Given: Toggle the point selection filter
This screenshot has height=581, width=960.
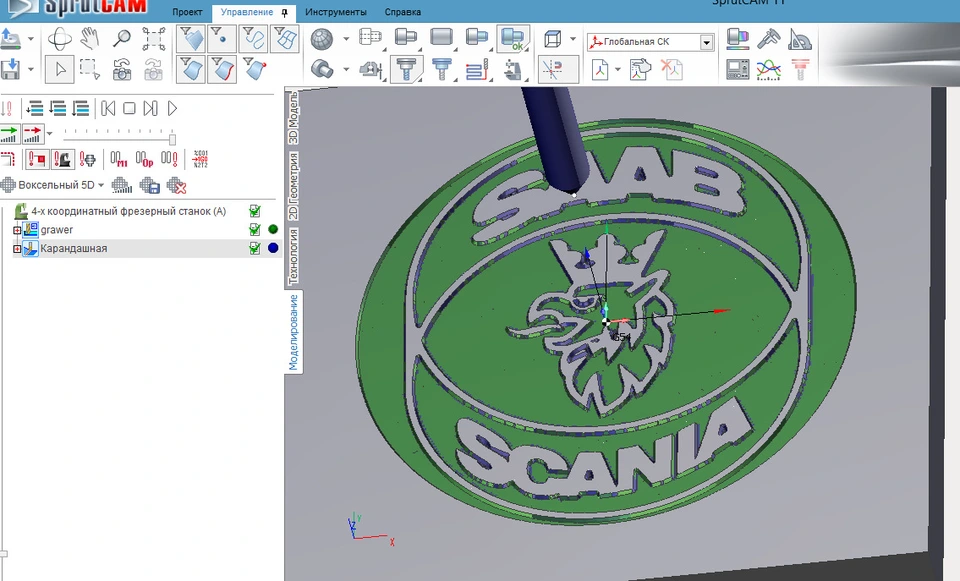Looking at the screenshot, I should [x=221, y=39].
